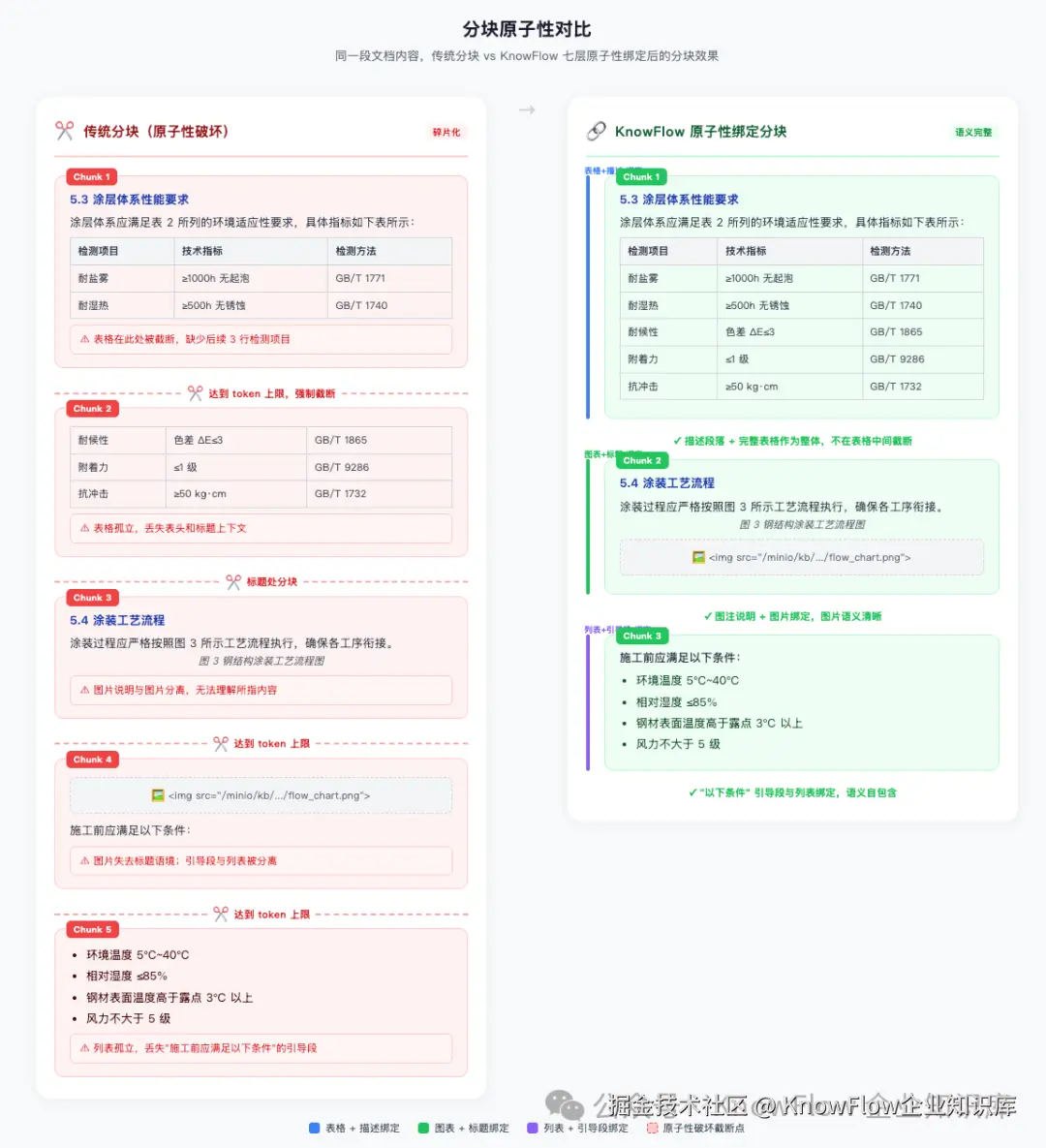Viewport: 1046px width, 1148px height.
Task: Click checkmark before 图注说明 + 图片绑定
Action: 708,616
